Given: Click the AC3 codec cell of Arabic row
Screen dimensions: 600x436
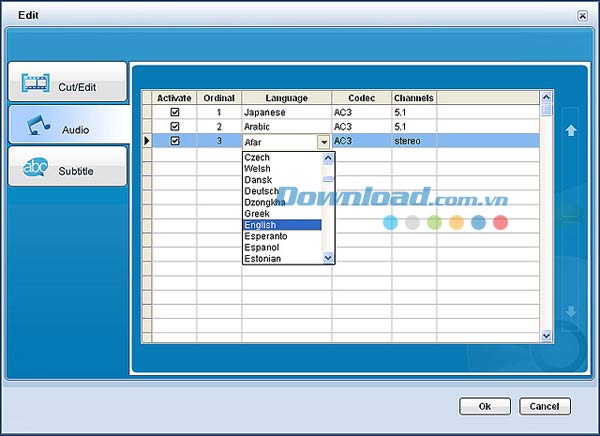Looking at the screenshot, I should [362, 126].
